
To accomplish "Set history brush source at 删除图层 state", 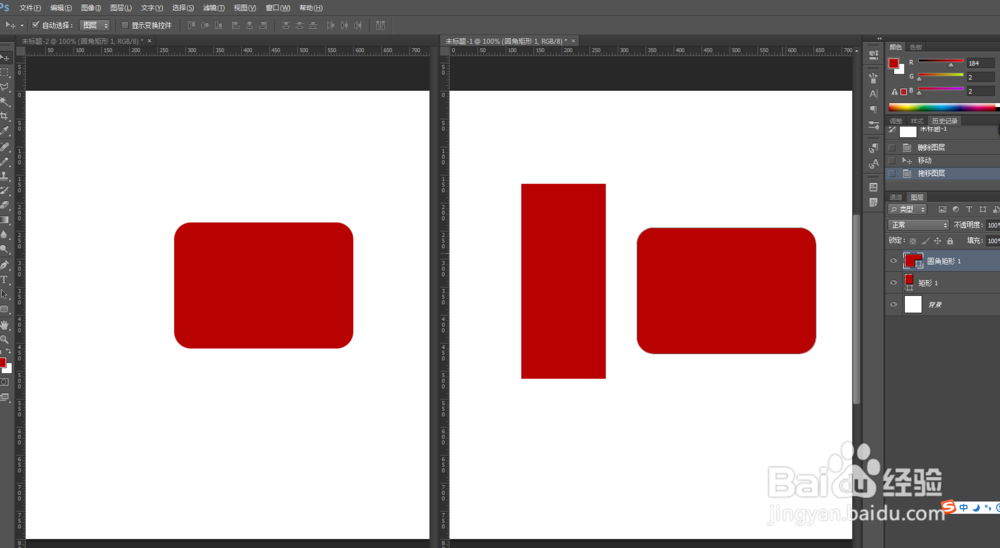I will click(892, 147).
